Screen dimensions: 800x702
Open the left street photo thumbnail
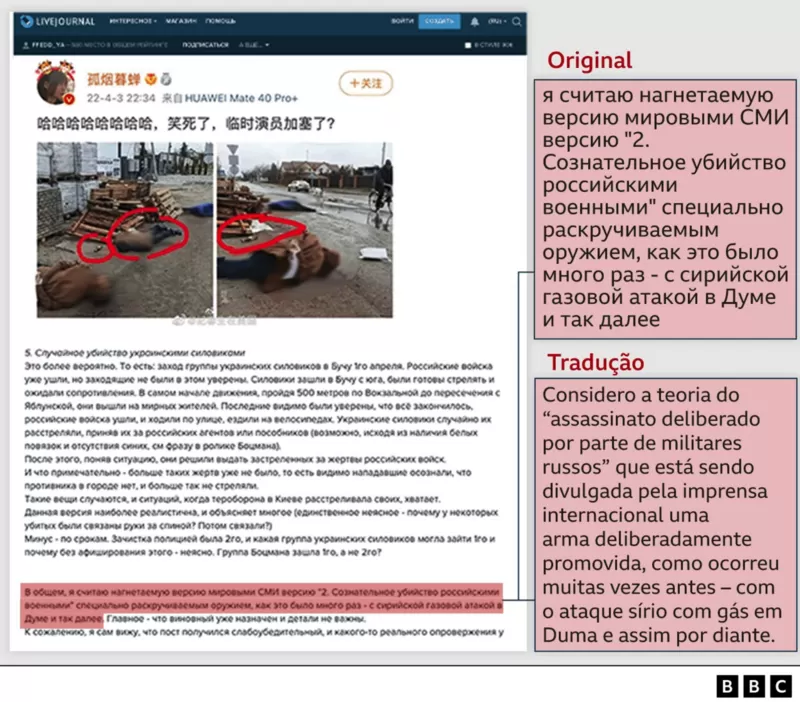[125, 231]
